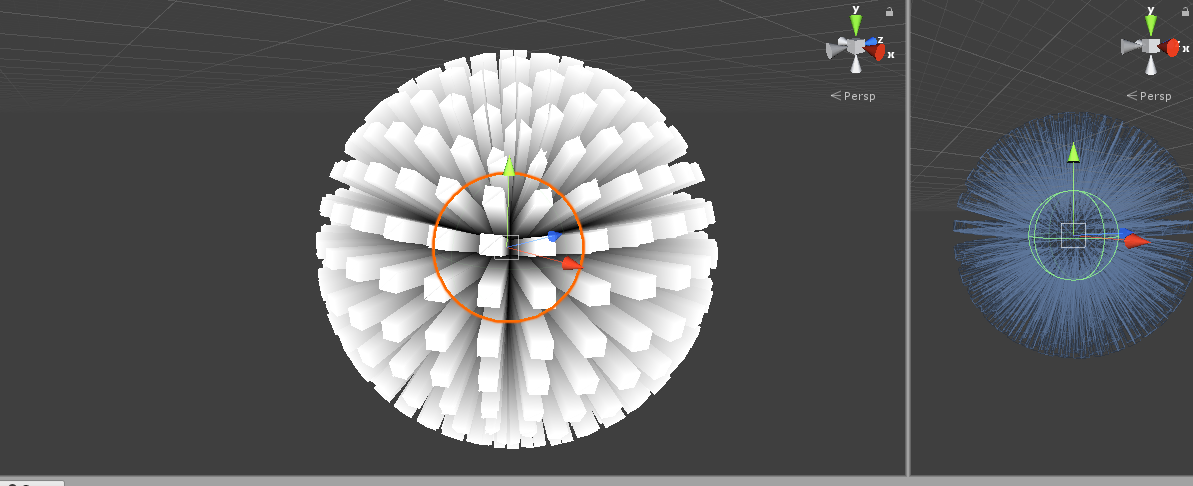Click red X-axis cone in wireframe view's orientation gizmo
Viewport: 1193px width, 486px height.
point(1171,47)
